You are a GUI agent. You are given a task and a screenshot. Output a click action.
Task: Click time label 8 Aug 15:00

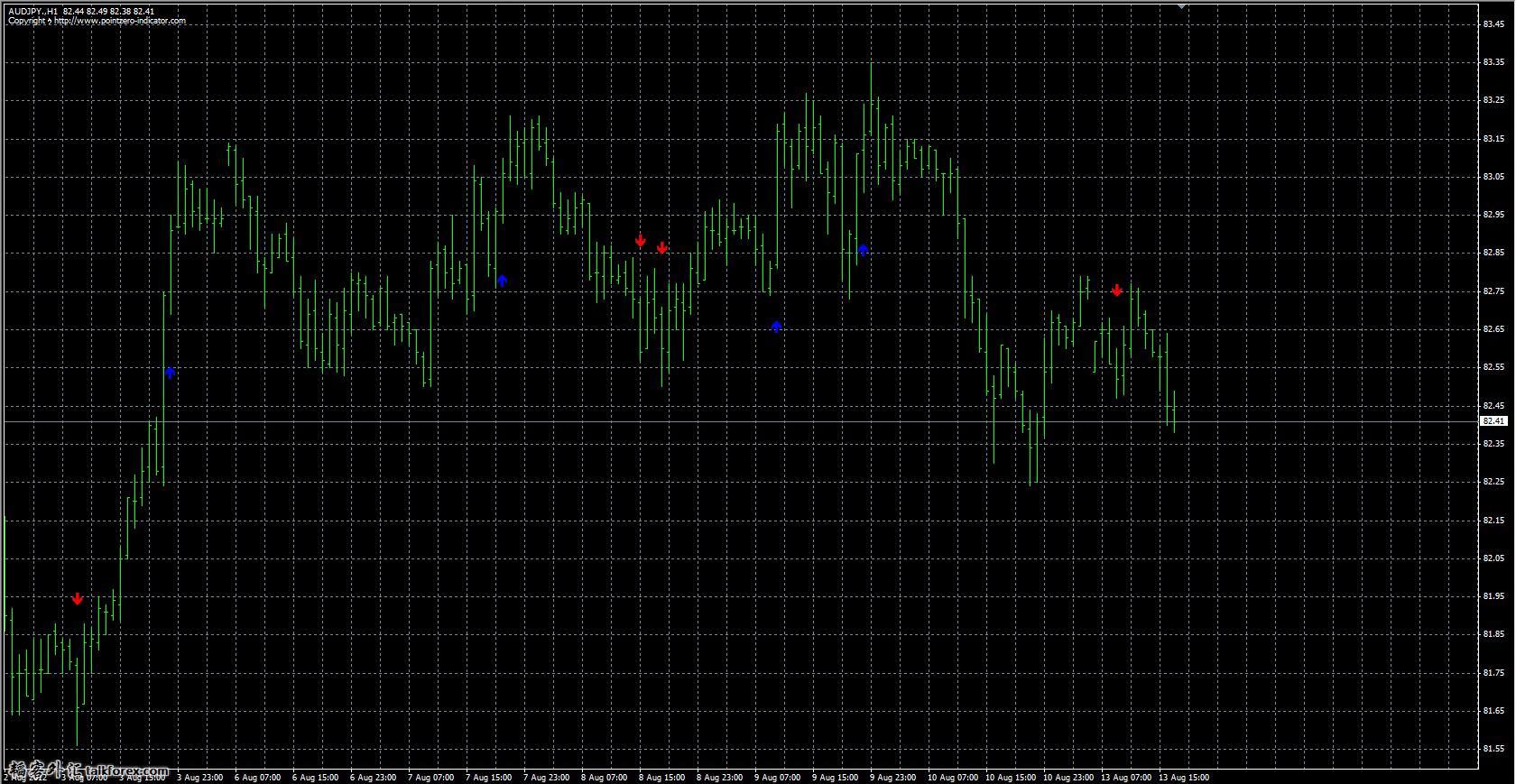pyautogui.click(x=661, y=777)
